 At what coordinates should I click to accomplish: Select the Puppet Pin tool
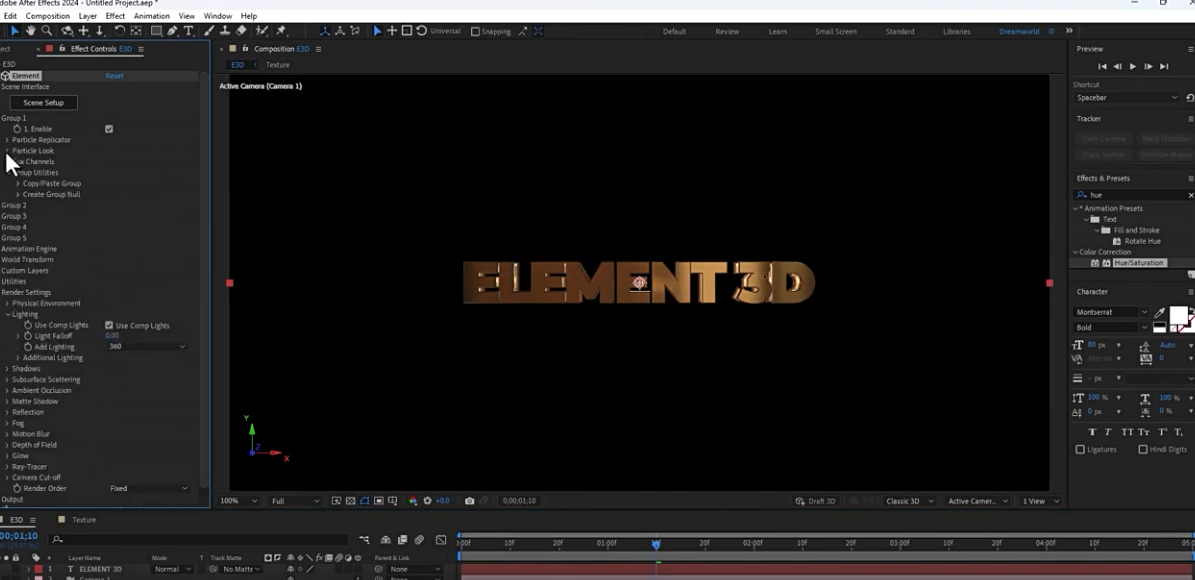281,31
